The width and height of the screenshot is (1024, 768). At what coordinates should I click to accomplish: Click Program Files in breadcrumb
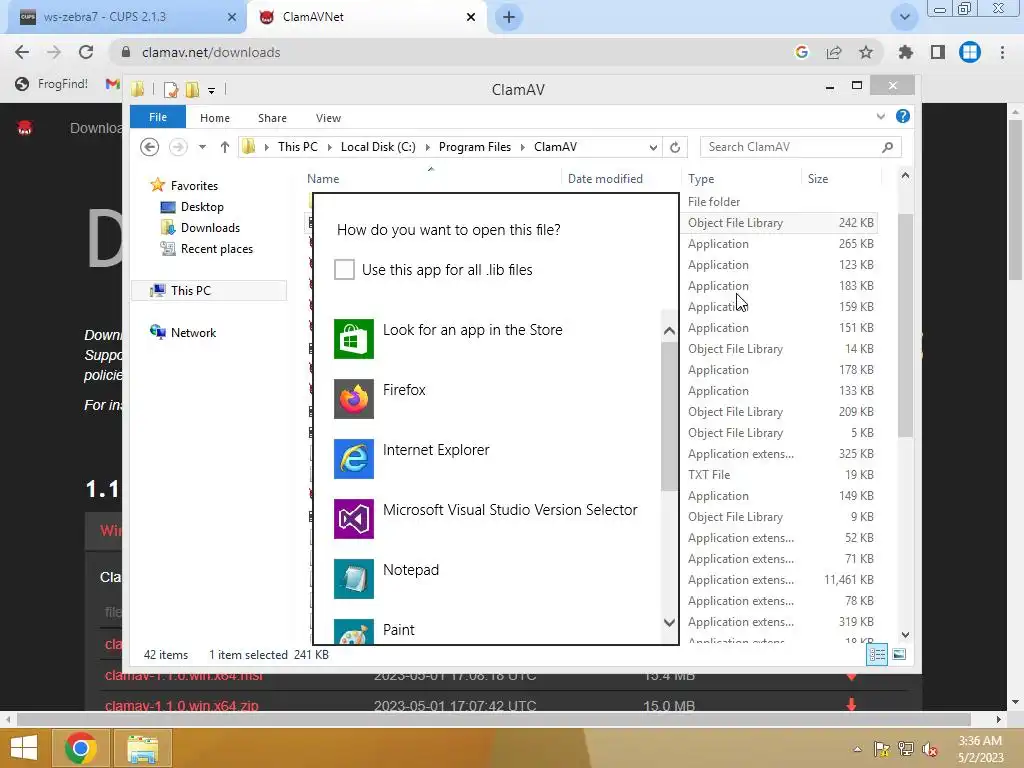coord(475,147)
